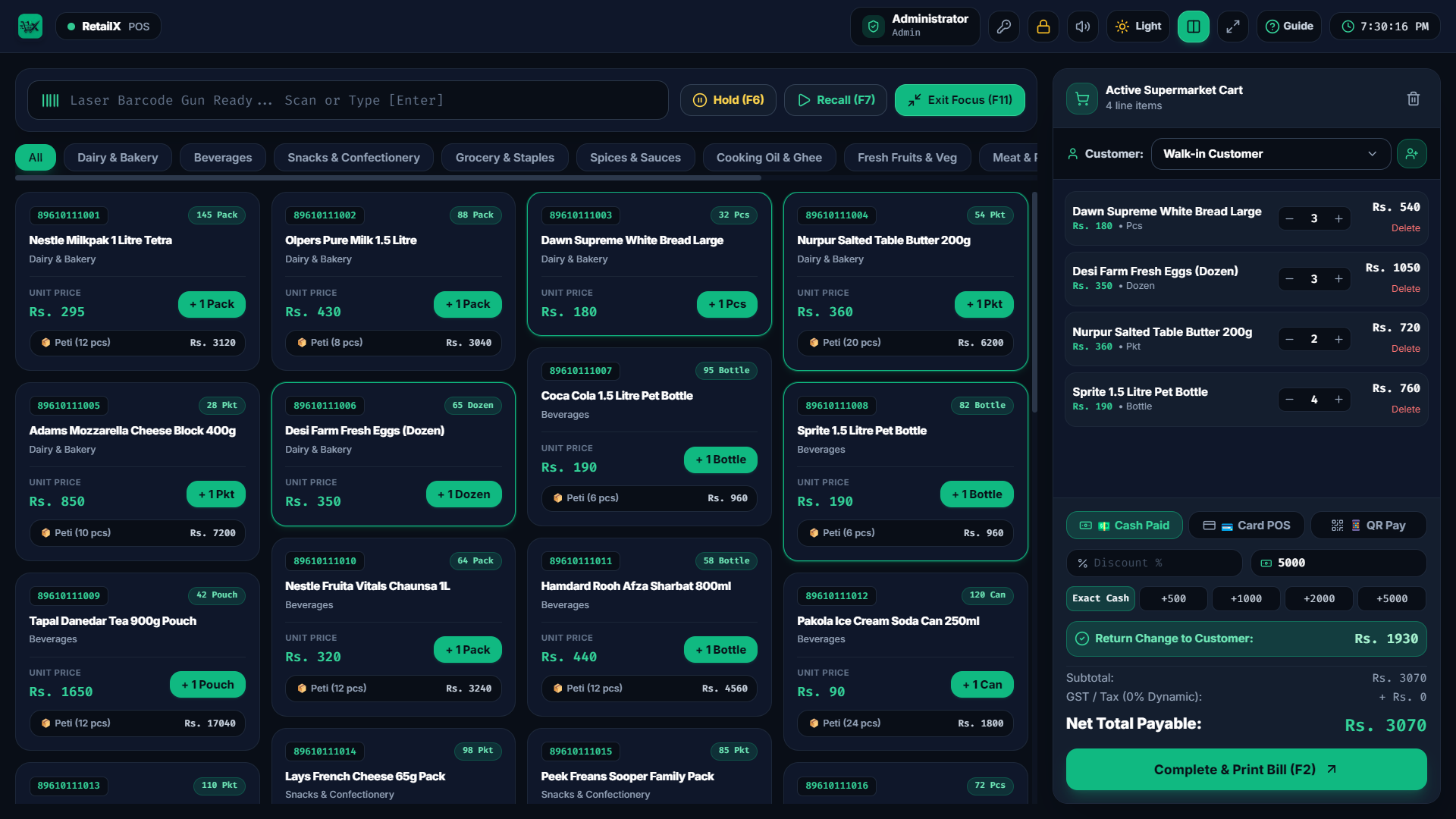
Task: Exit Focus mode (F11)
Action: pos(960,100)
